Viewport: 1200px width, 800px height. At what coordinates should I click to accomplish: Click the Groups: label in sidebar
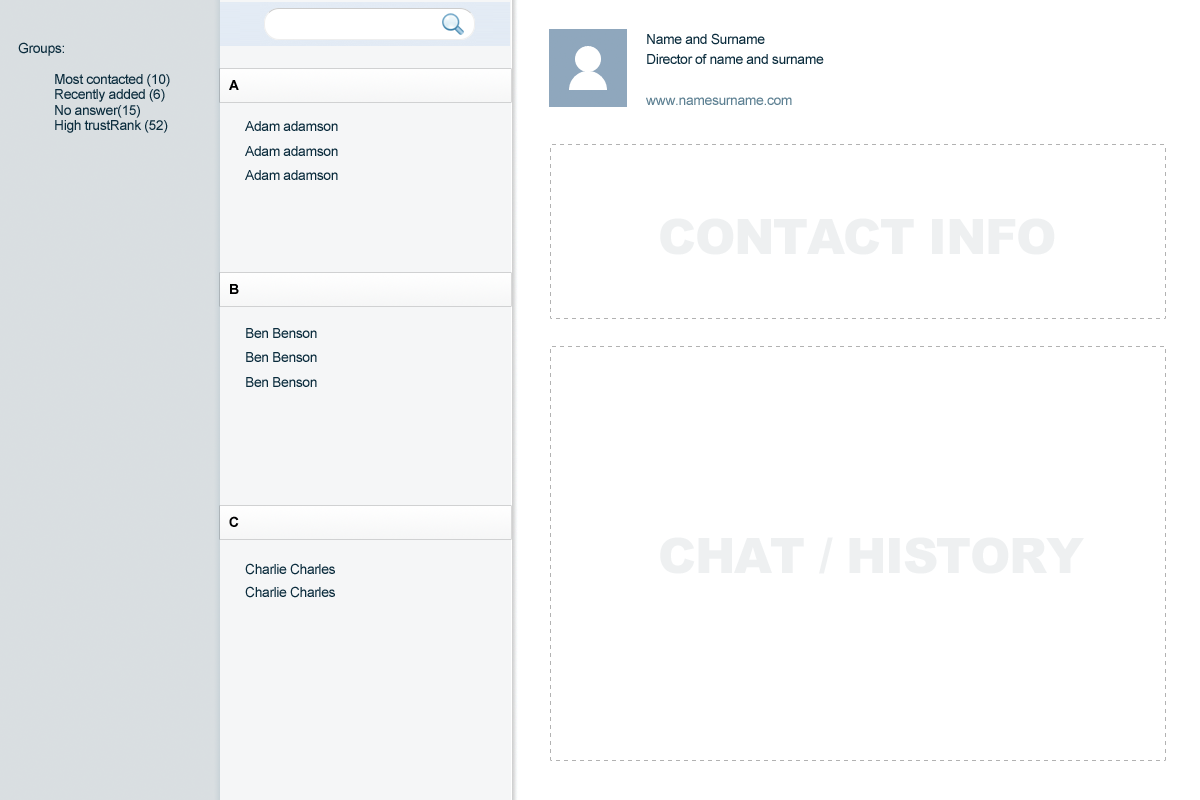41,48
